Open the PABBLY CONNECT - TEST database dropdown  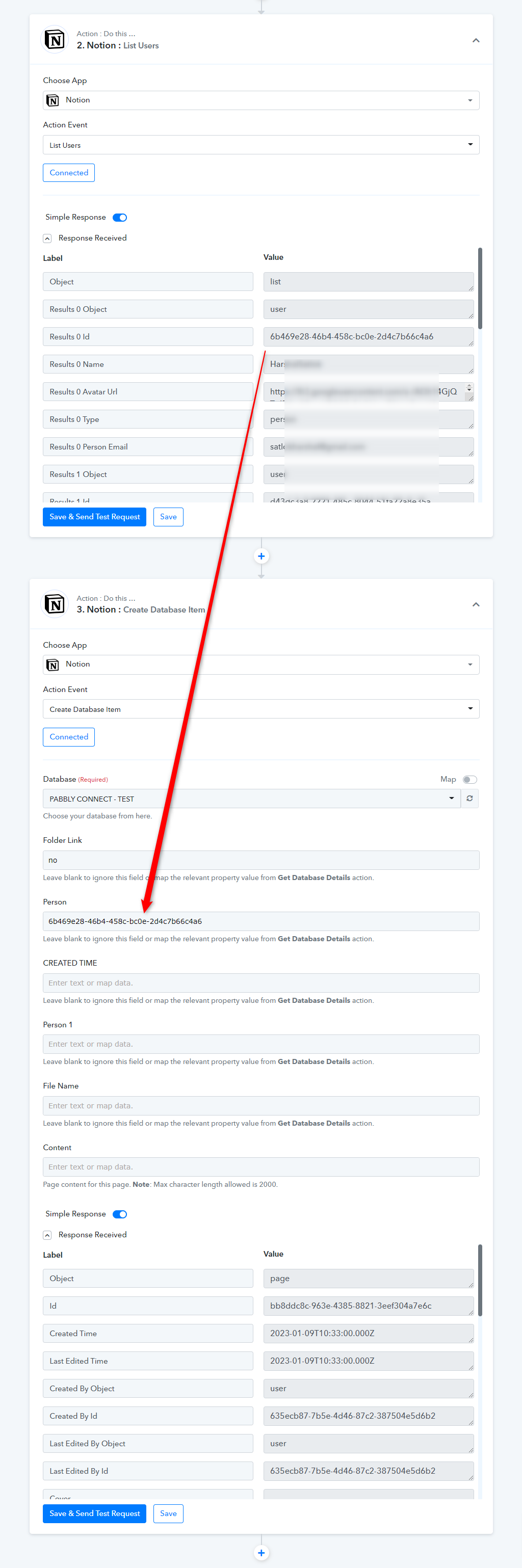(x=251, y=799)
